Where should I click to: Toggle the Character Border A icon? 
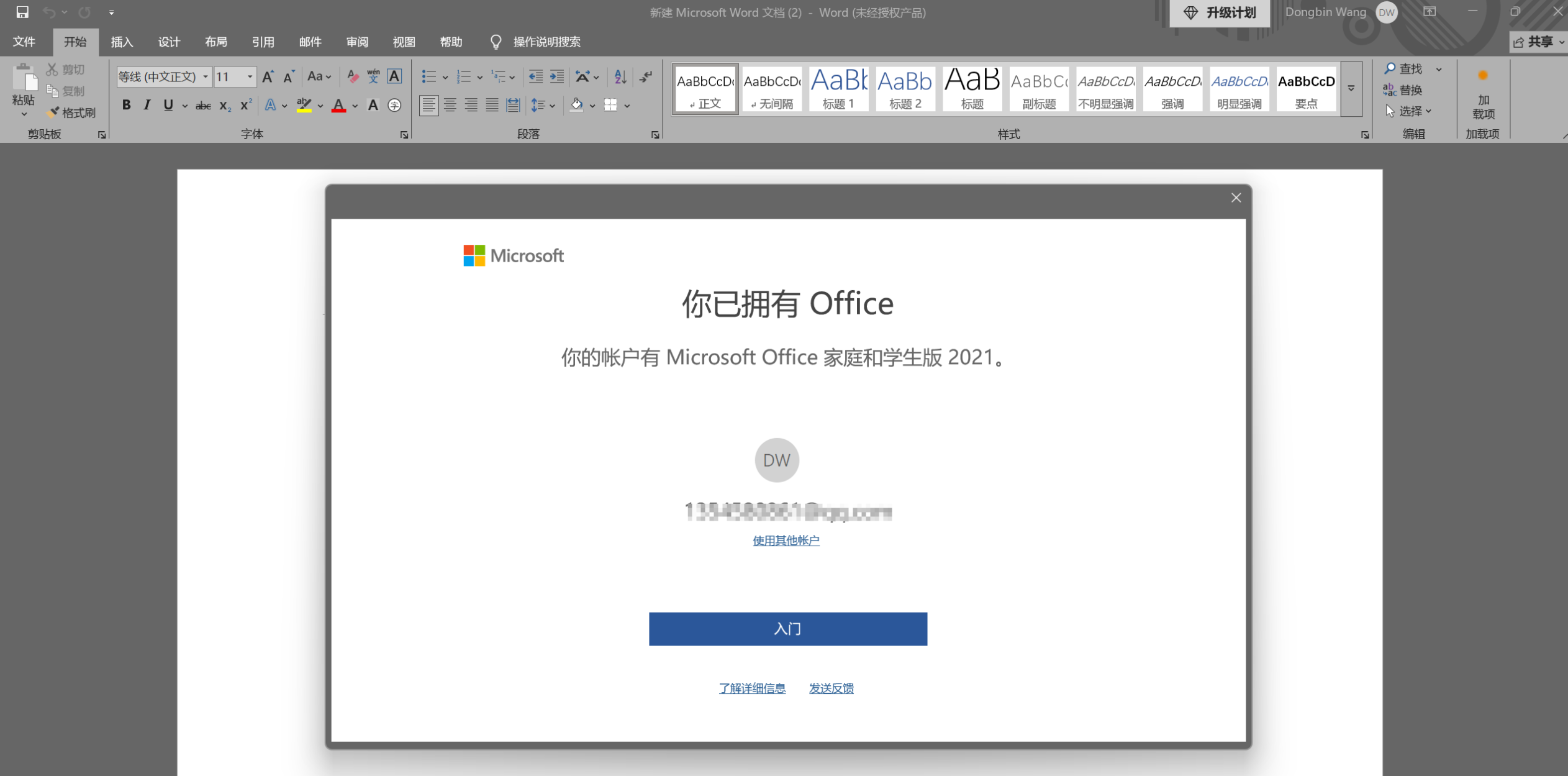(x=394, y=76)
